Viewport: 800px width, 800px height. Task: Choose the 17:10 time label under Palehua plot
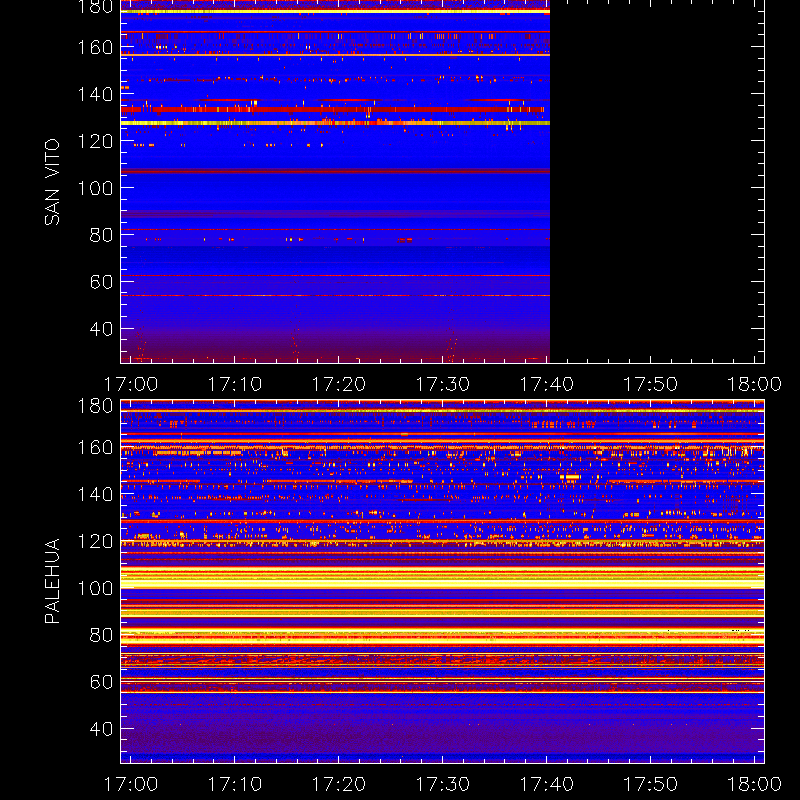(235, 784)
